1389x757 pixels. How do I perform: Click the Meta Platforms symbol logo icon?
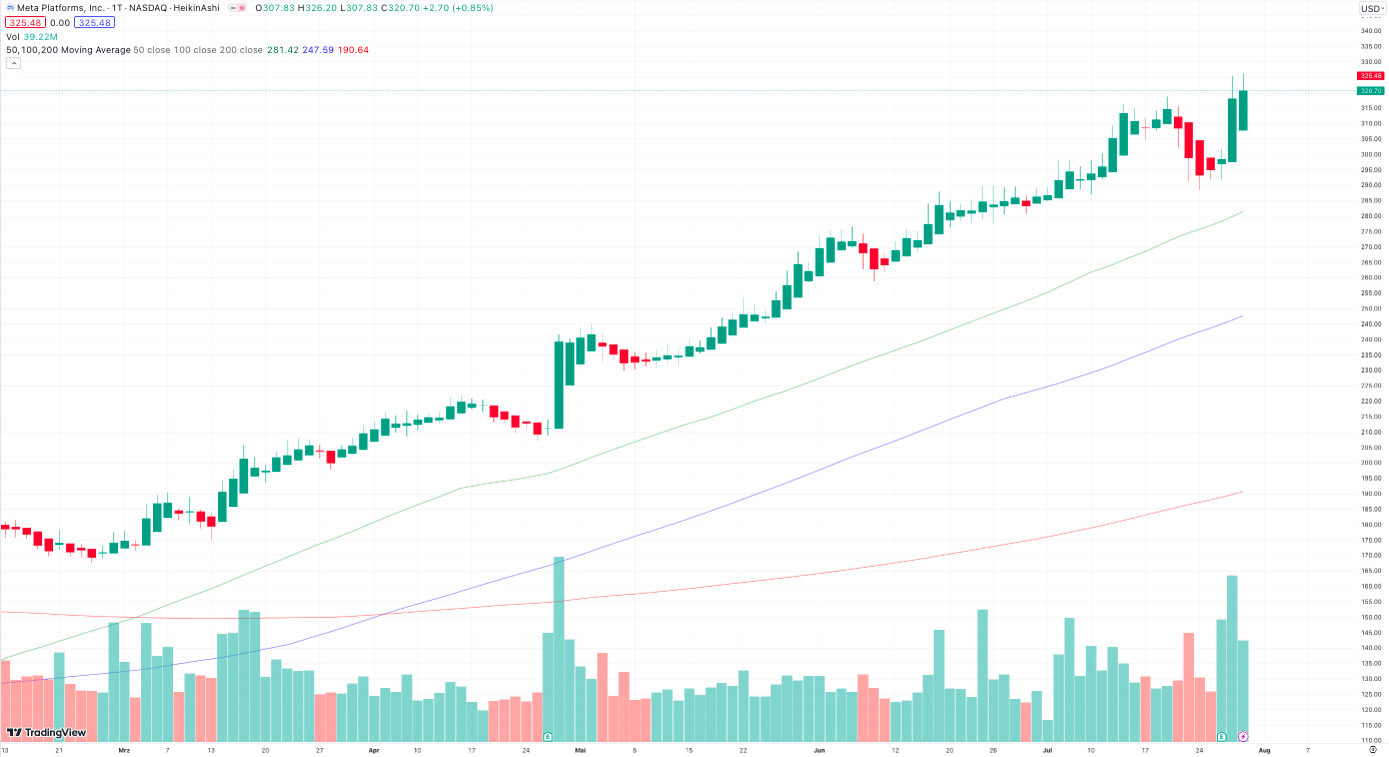10,8
